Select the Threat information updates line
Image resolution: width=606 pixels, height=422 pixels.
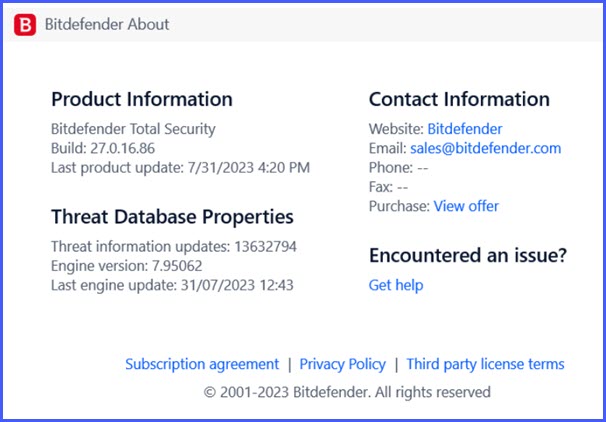[x=174, y=246]
